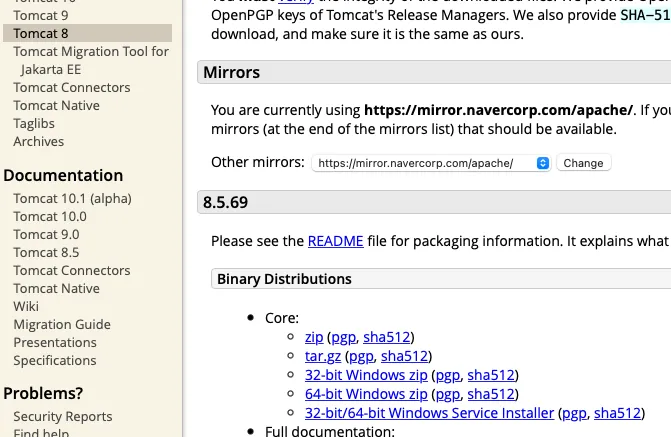This screenshot has width=671, height=437.
Task: Open the Migration Guide page
Action: point(62,324)
